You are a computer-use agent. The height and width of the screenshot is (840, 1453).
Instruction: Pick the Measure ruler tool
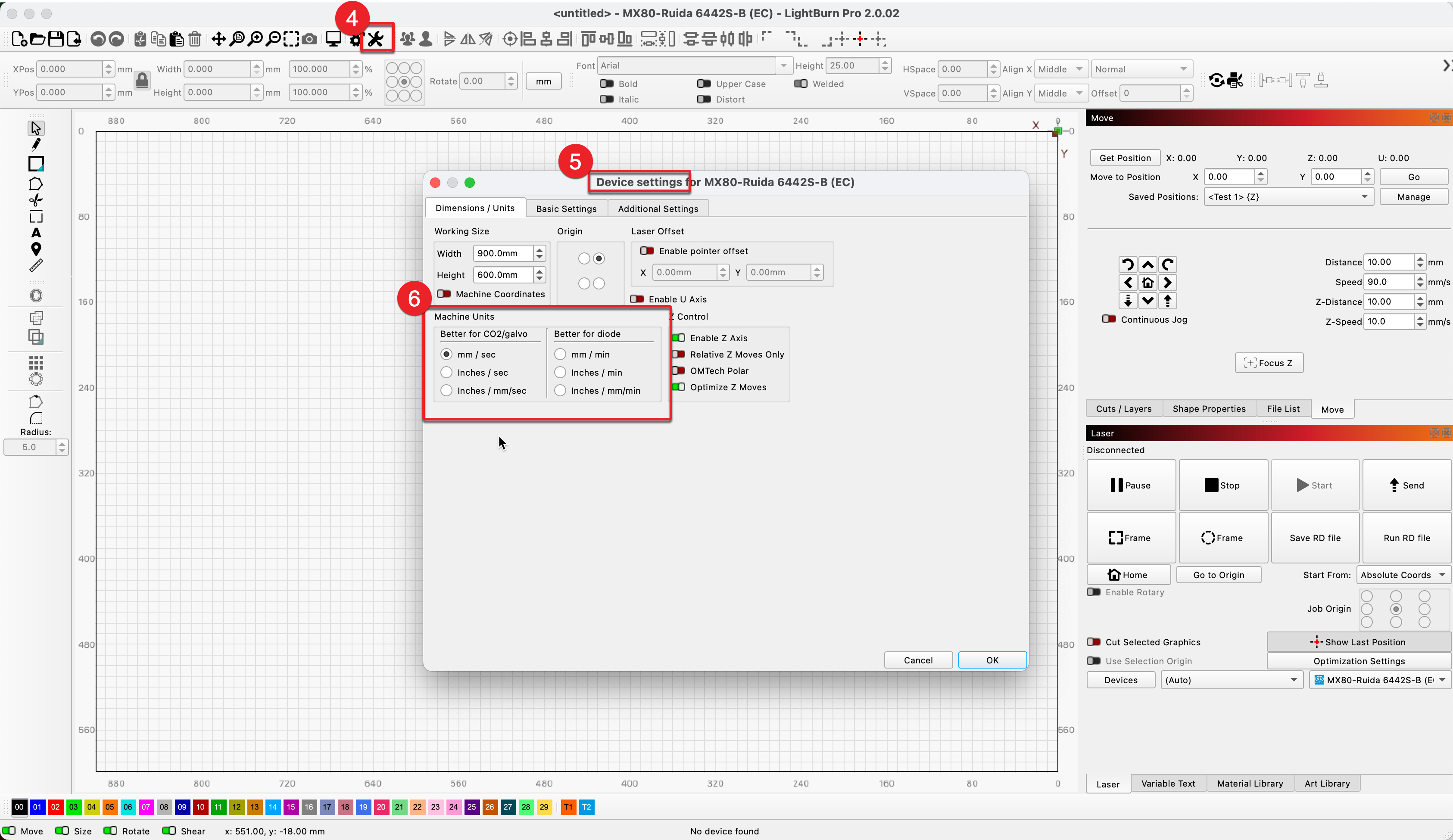pos(36,266)
